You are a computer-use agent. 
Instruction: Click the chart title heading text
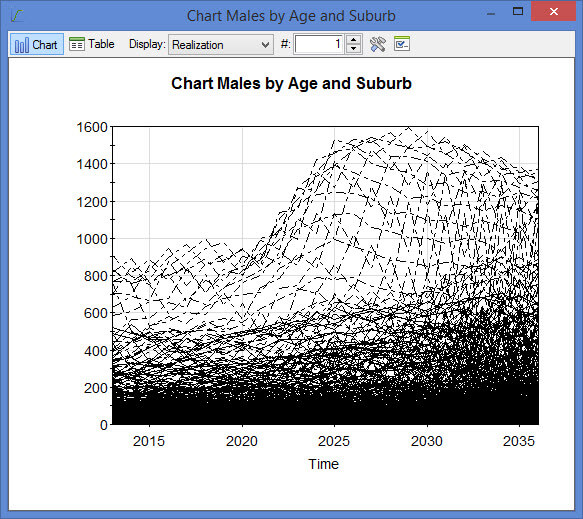point(291,83)
